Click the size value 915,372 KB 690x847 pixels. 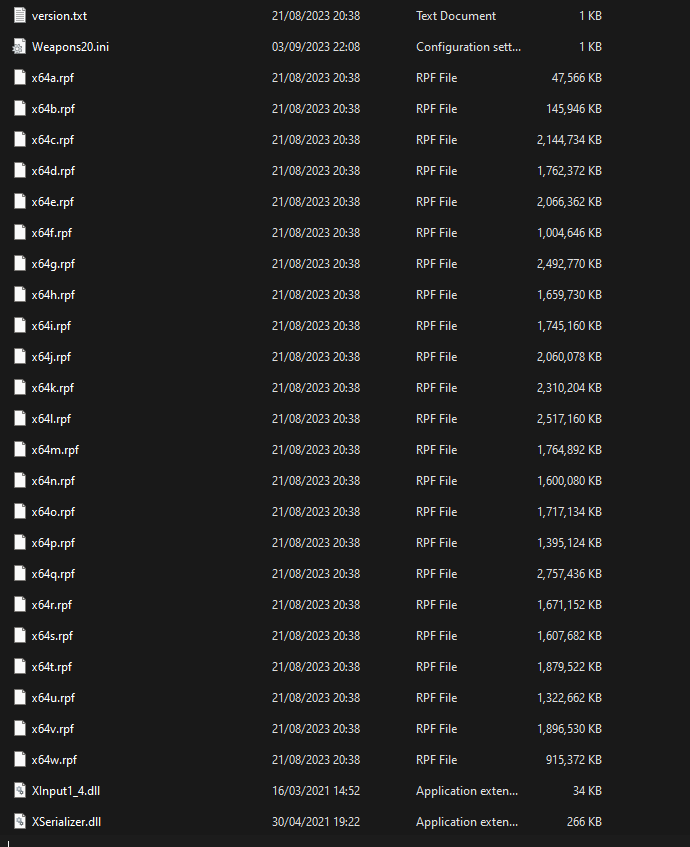pyautogui.click(x=574, y=760)
